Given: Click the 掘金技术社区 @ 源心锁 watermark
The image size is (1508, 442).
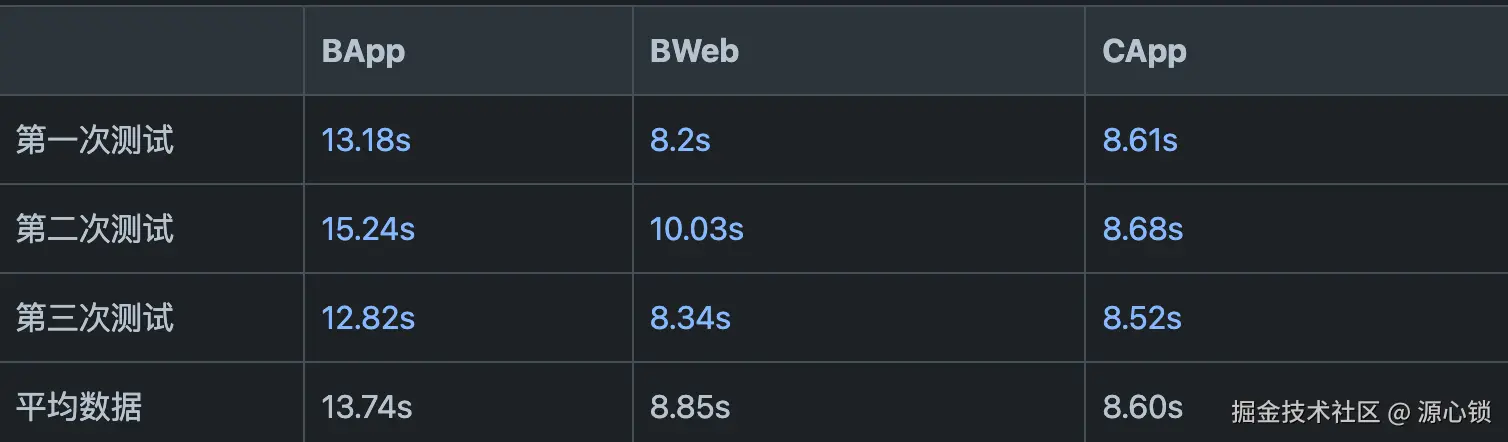Looking at the screenshot, I should 1361,411.
